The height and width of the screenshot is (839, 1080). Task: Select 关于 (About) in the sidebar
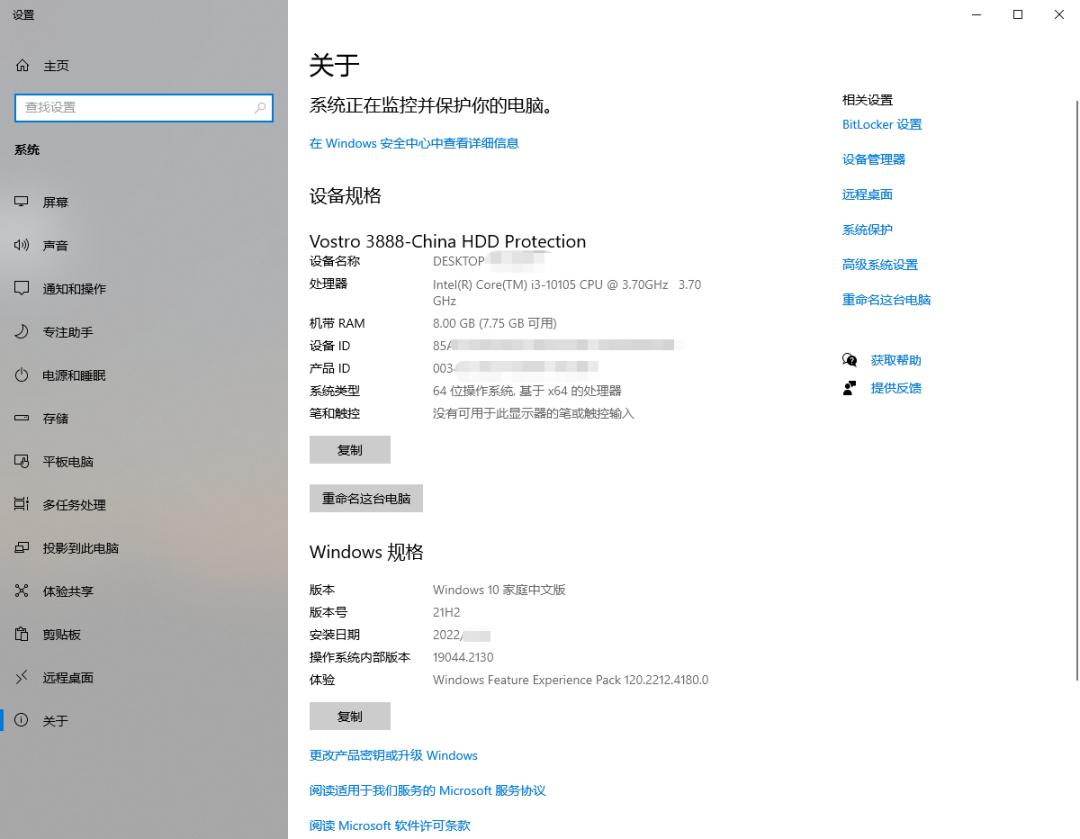coord(53,720)
